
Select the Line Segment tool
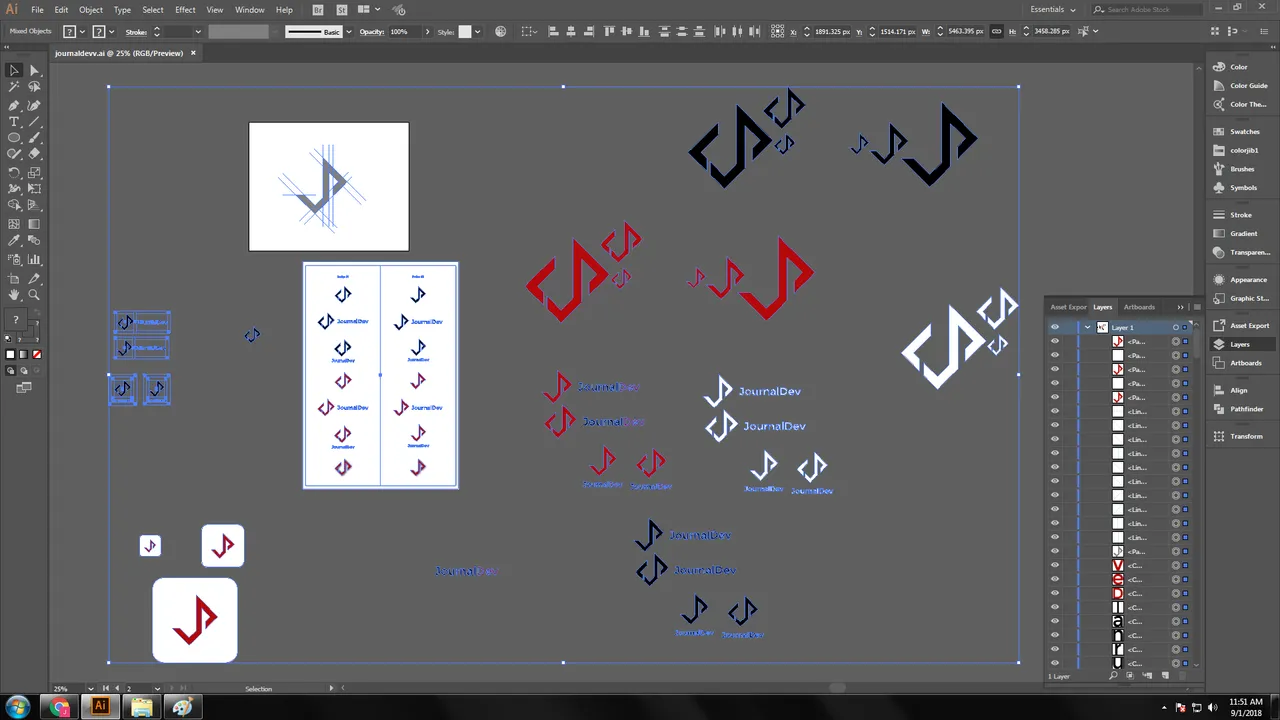[34, 121]
